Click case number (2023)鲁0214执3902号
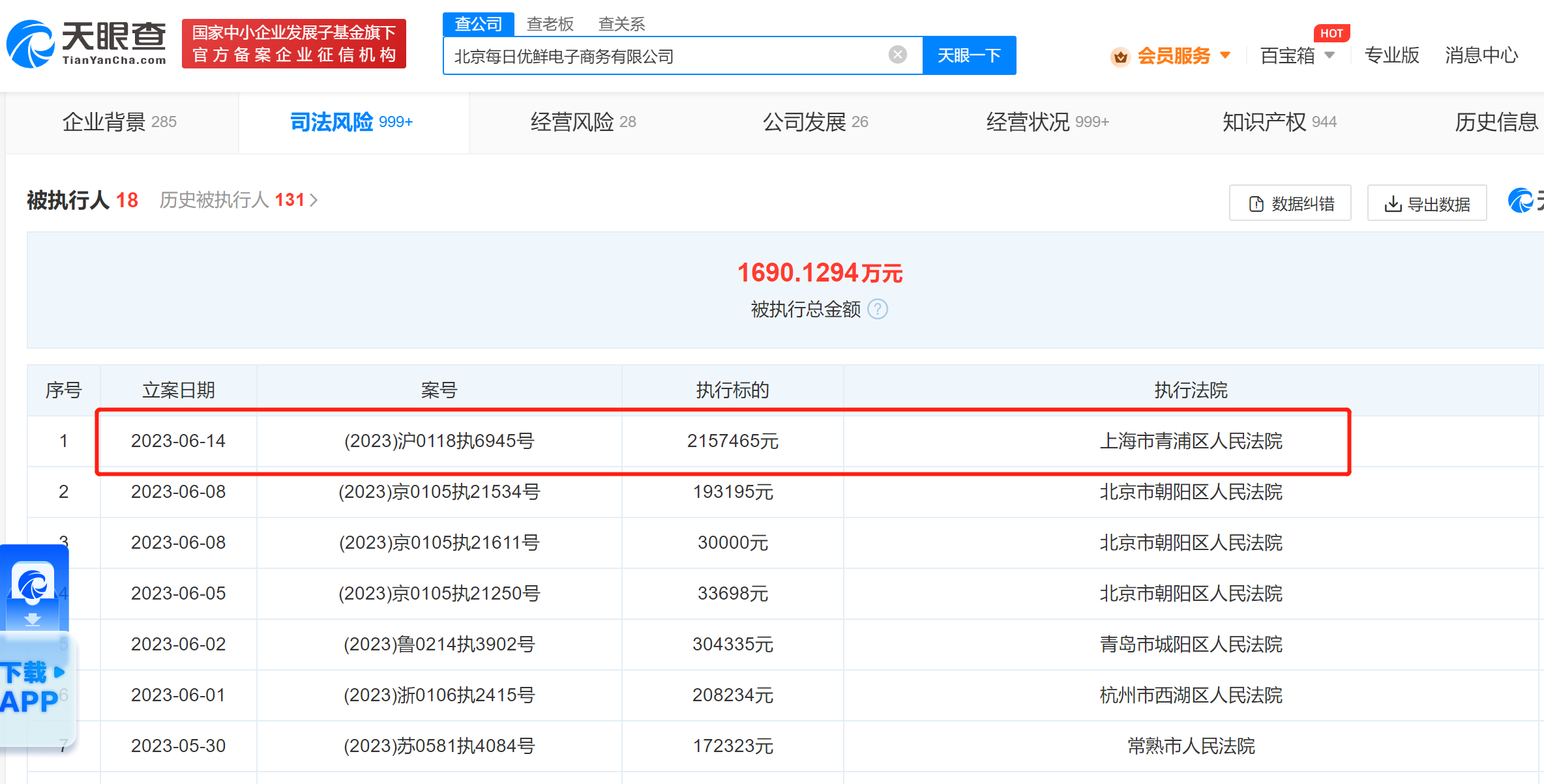Image resolution: width=1544 pixels, height=784 pixels. (439, 645)
